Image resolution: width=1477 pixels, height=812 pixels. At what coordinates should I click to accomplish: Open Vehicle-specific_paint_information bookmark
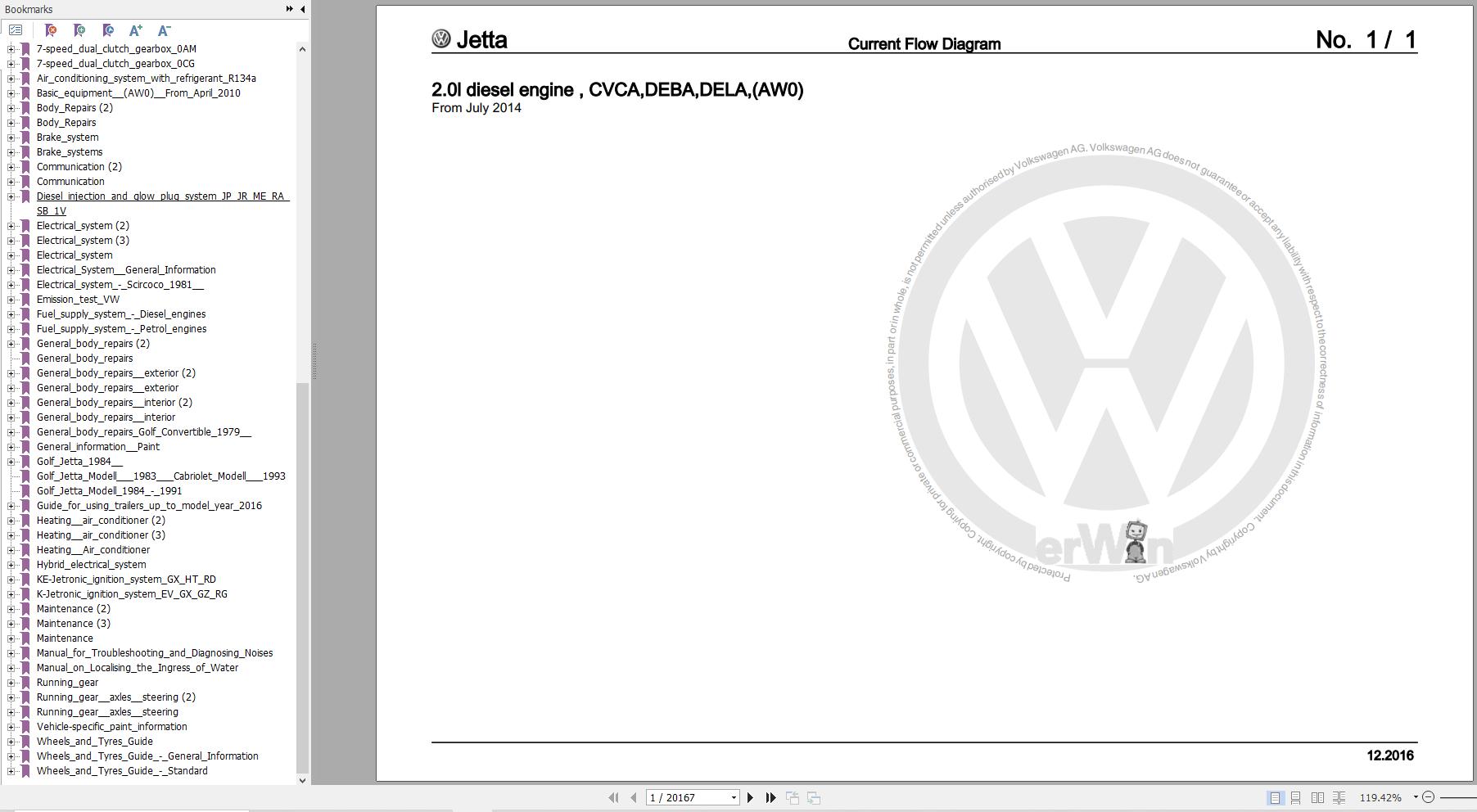[x=111, y=727]
